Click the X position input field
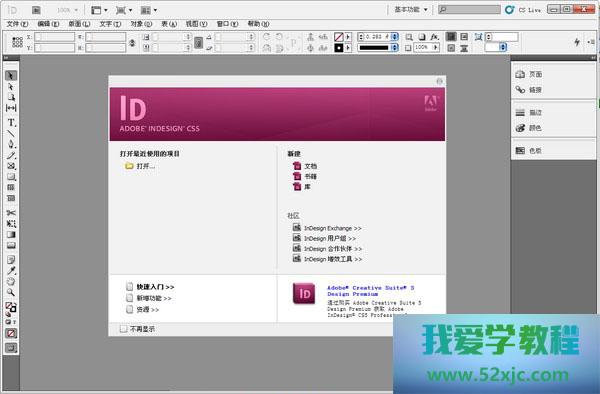 (54, 37)
